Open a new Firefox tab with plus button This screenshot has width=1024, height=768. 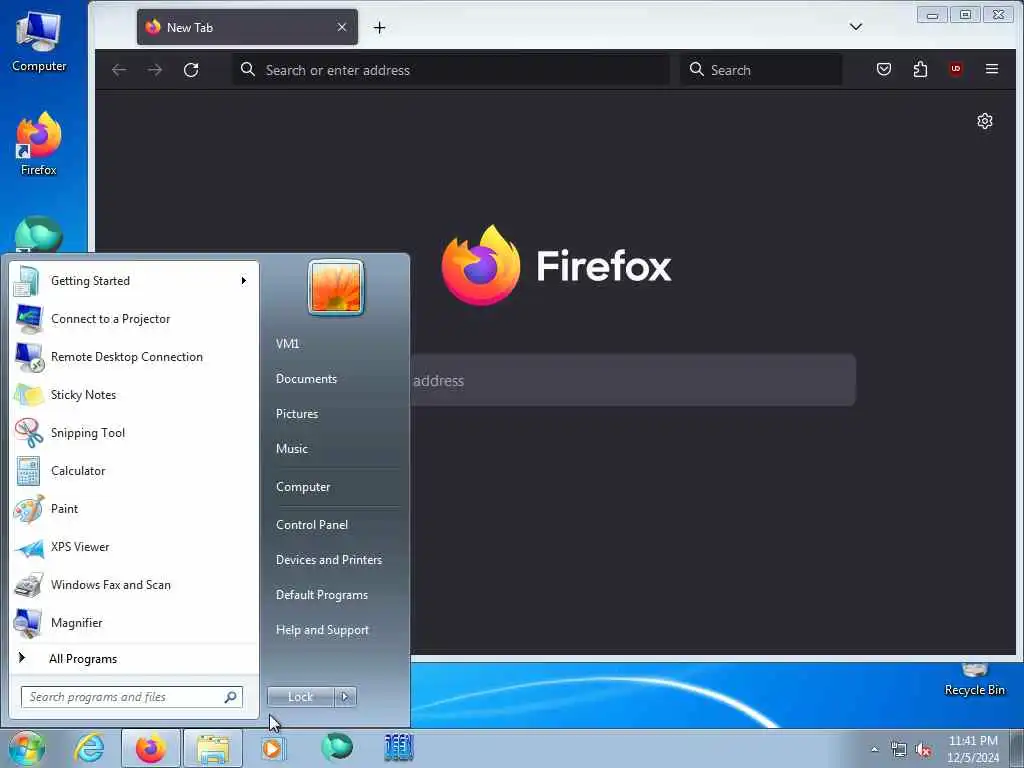click(x=379, y=27)
